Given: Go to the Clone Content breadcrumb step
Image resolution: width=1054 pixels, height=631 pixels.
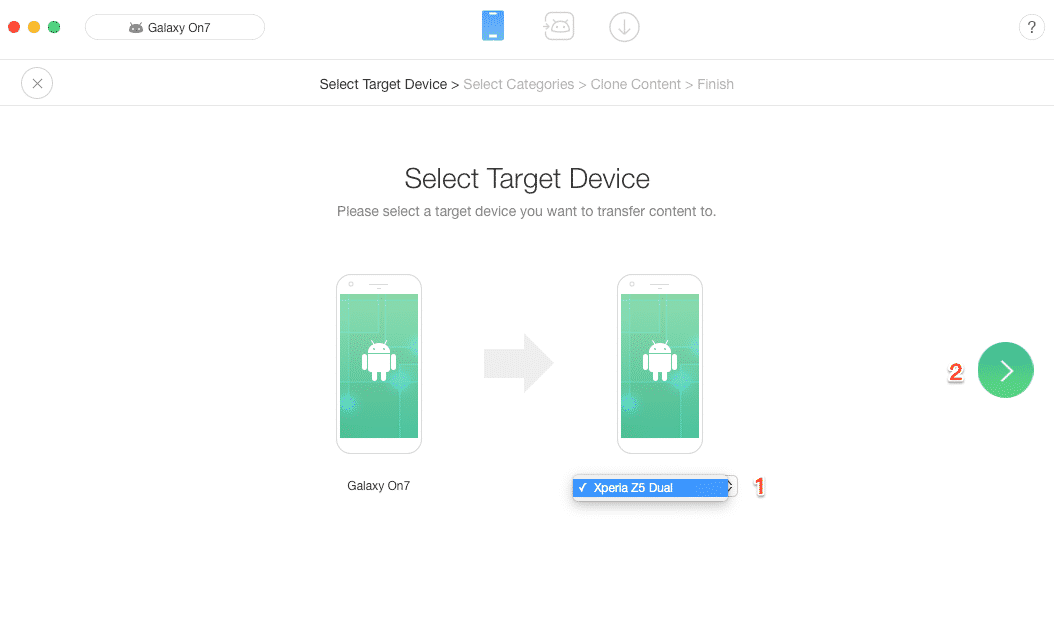Looking at the screenshot, I should pyautogui.click(x=635, y=84).
